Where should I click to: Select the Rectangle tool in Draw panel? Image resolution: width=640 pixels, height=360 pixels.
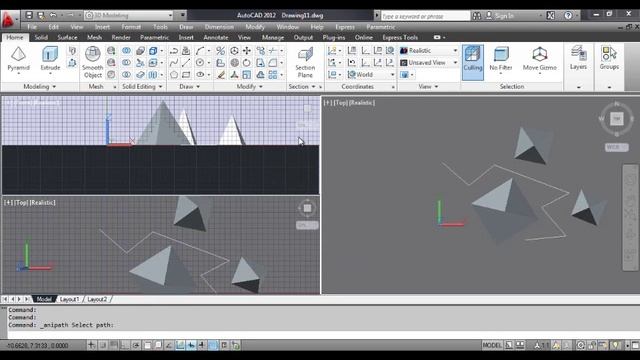point(186,75)
